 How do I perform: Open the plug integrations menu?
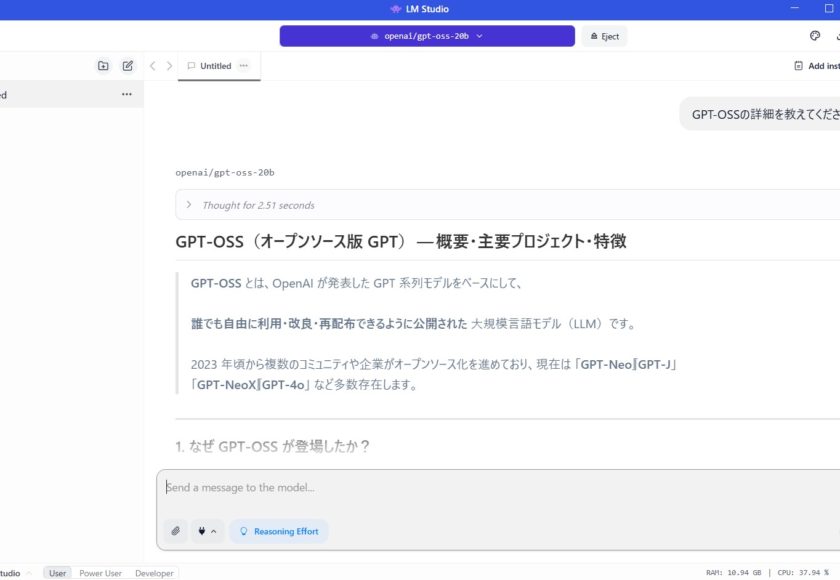(207, 531)
